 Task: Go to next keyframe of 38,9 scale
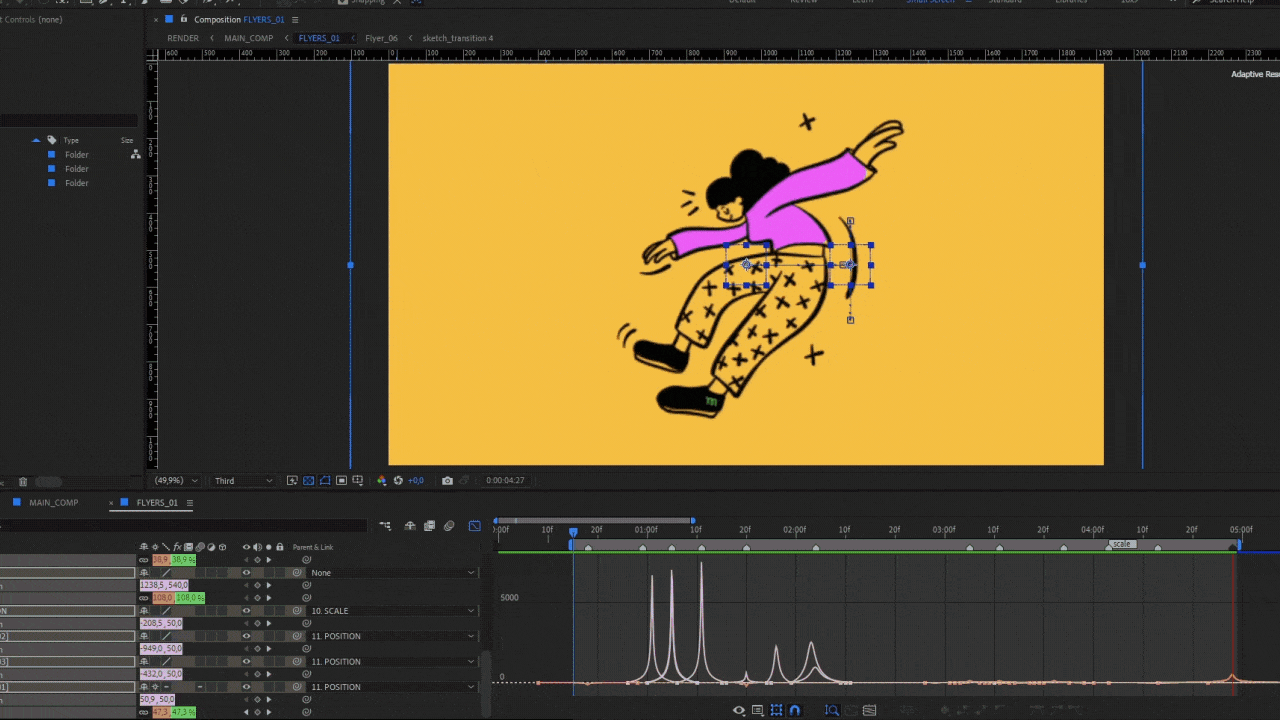click(x=268, y=560)
